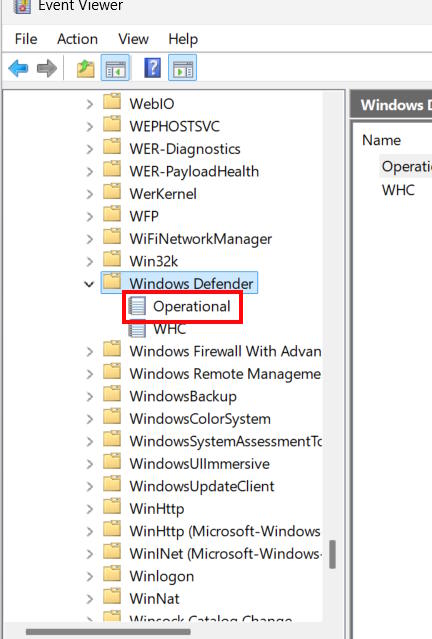Click the WindowsUpdateClient folder icon

coord(112,485)
